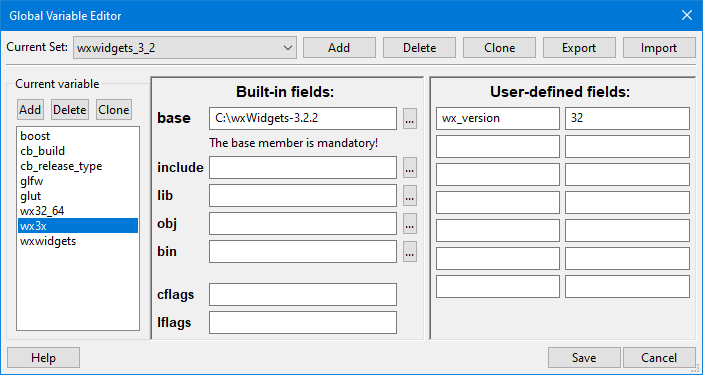Save the global variable changes

584,358
